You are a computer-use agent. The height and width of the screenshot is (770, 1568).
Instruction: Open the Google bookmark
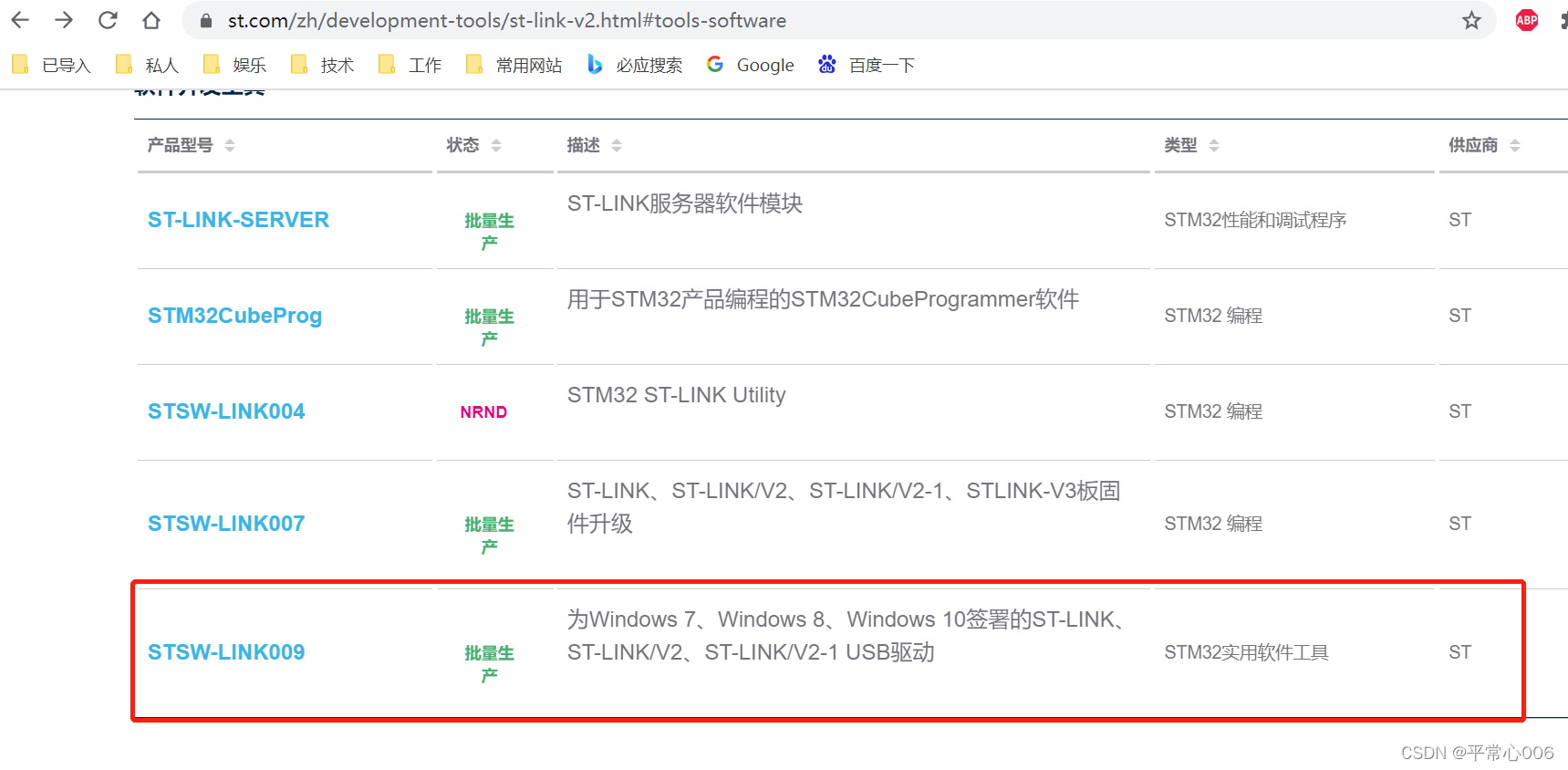point(751,65)
